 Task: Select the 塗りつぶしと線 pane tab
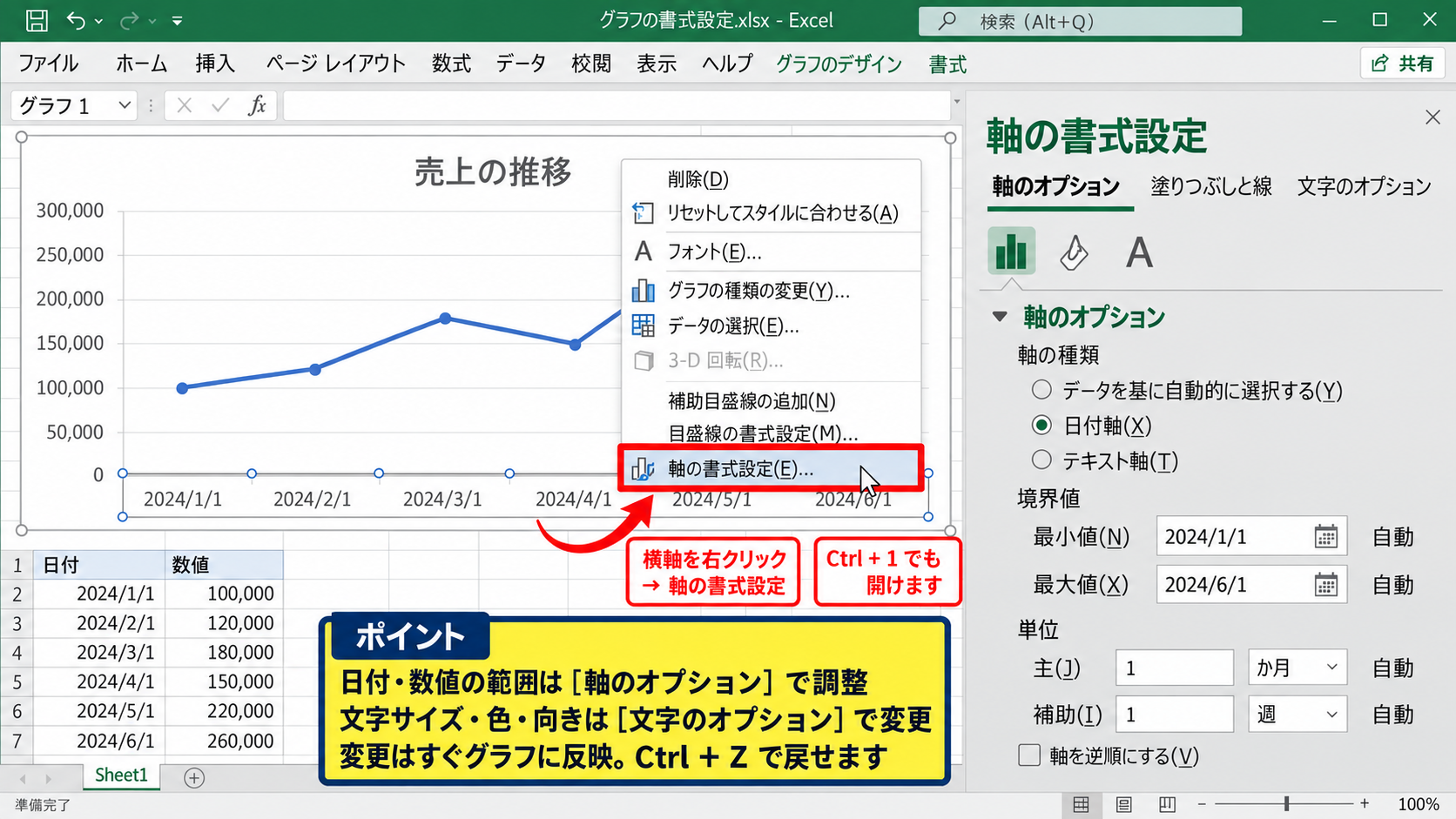point(1211,186)
